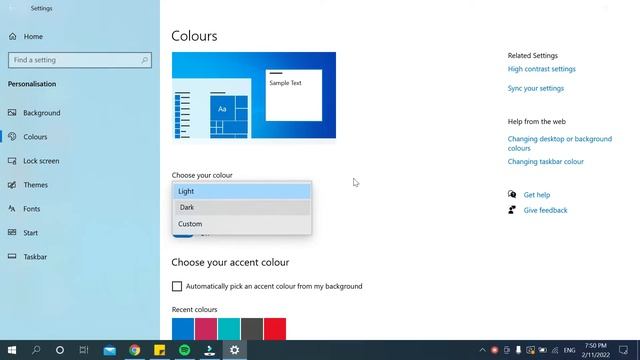
Task: Open Google Chrome from the taskbar
Action: 135,350
